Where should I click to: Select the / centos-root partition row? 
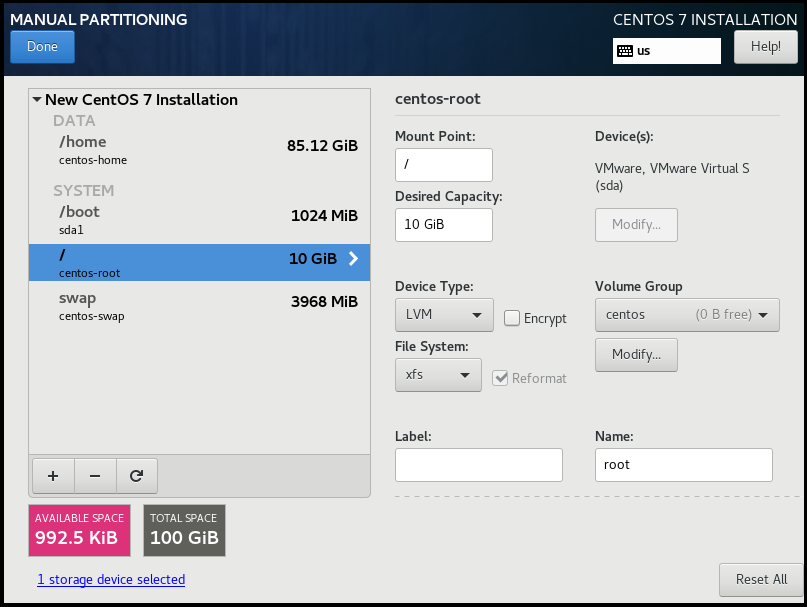coord(200,263)
